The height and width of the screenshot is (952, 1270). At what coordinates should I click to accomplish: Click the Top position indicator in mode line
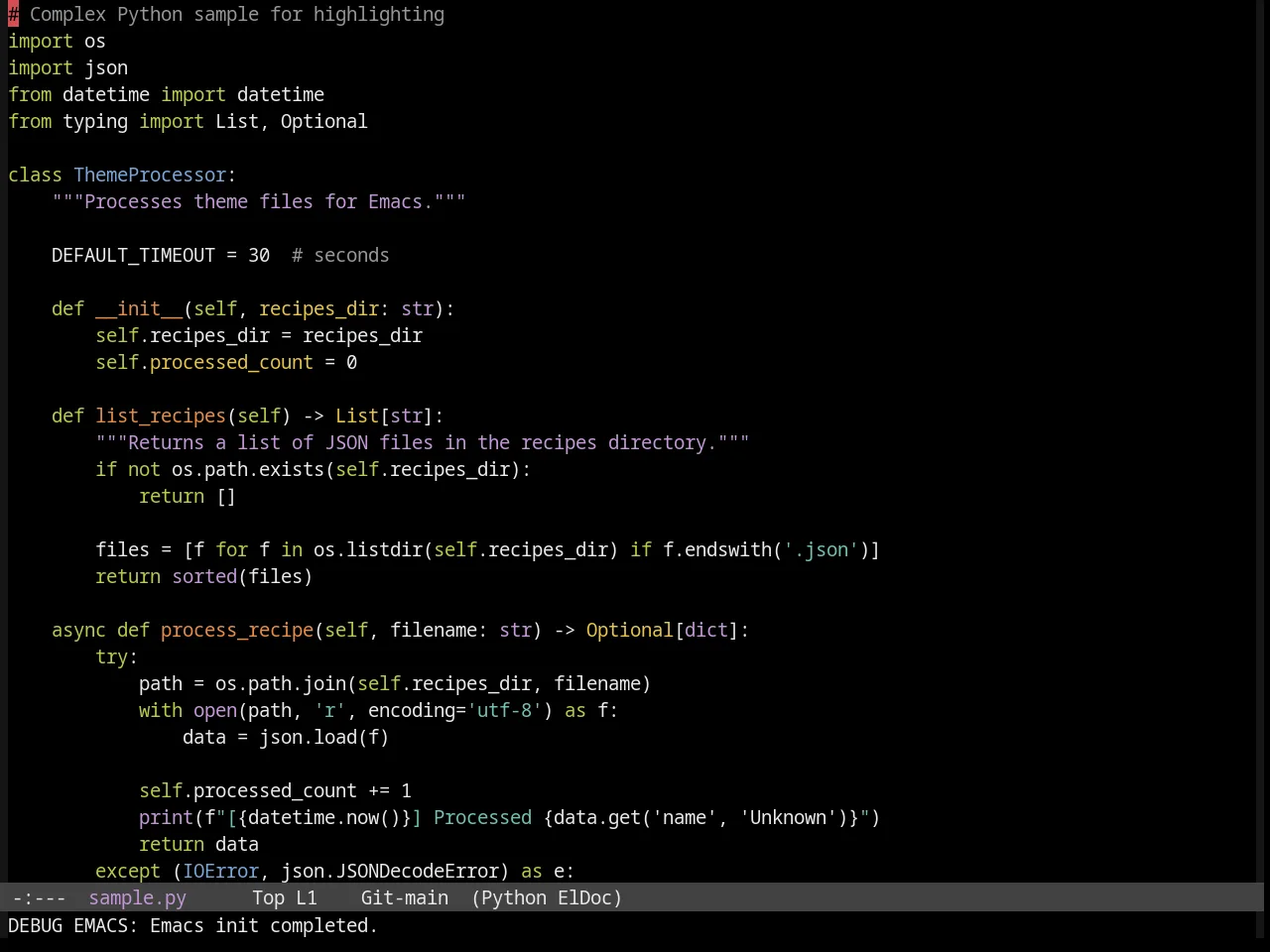(x=268, y=897)
